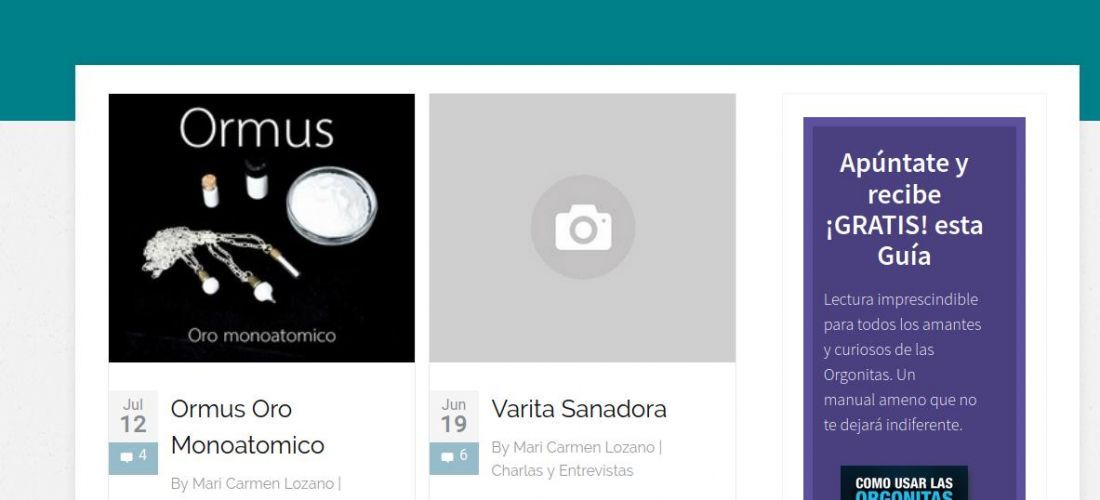Click the Jun 19 date badge

tap(454, 417)
